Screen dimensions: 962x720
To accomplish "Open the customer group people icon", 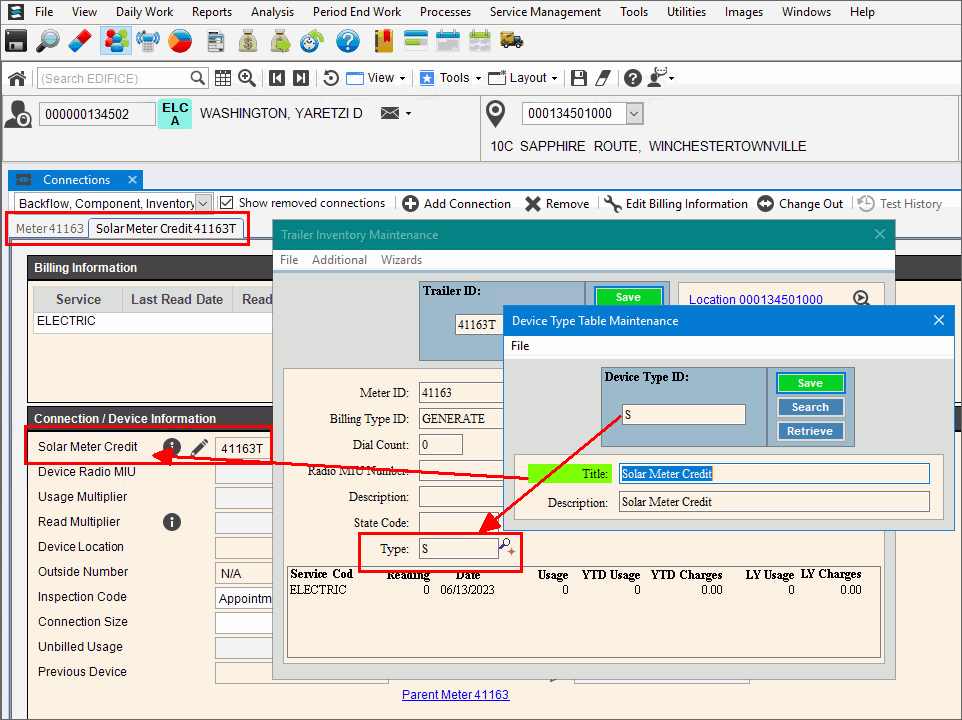I will pyautogui.click(x=115, y=42).
